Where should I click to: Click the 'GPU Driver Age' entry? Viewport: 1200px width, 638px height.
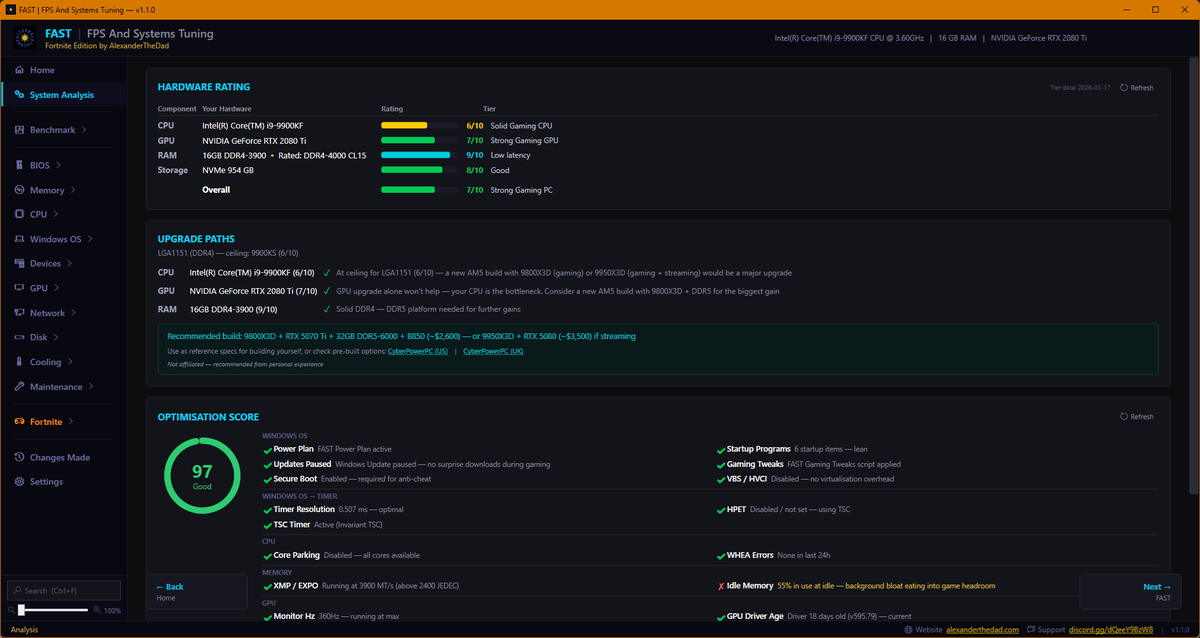[x=756, y=616]
